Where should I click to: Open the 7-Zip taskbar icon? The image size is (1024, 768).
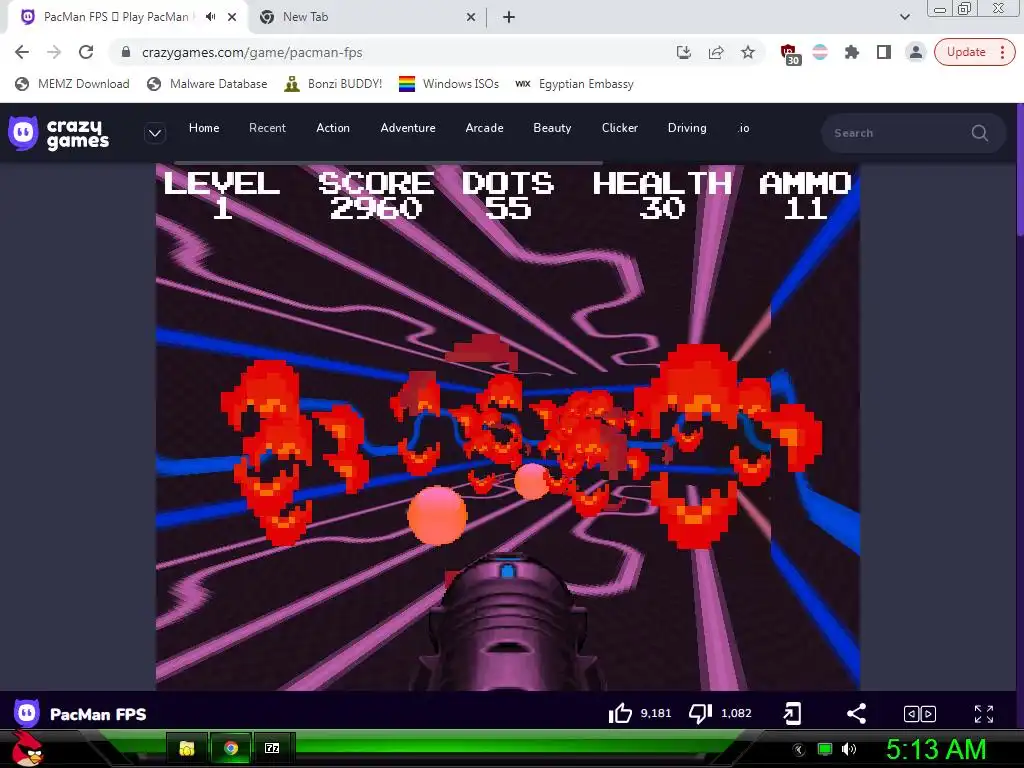272,748
